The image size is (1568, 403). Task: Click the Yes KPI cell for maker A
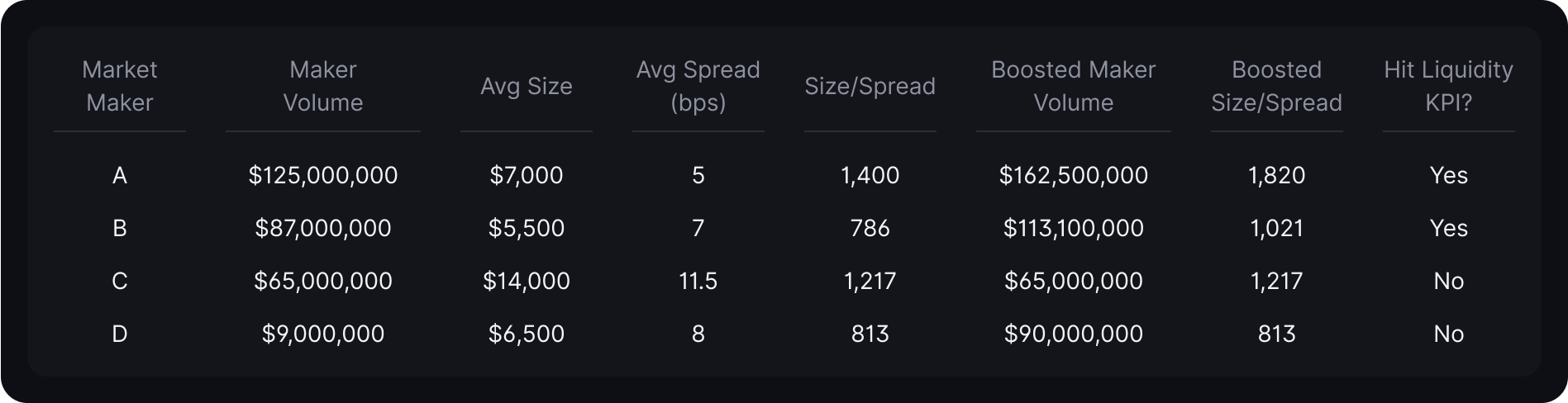1448,175
